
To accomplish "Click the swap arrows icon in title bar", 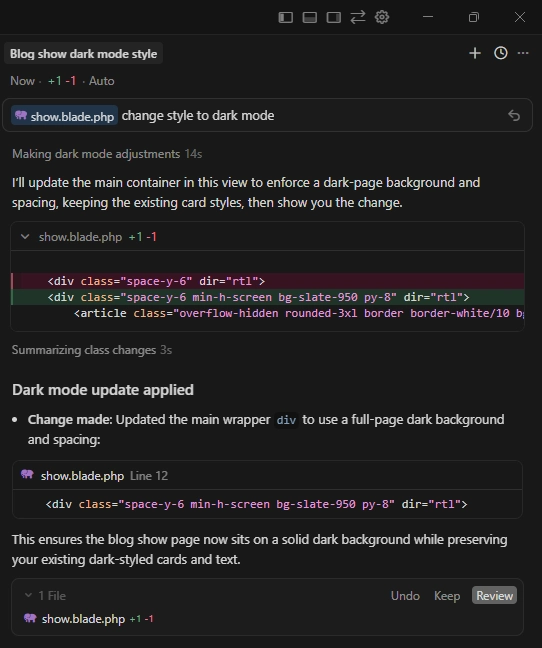I will coord(358,17).
